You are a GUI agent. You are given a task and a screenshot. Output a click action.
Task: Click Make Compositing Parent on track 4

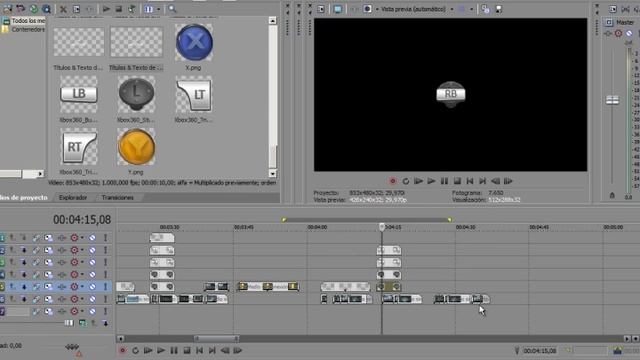(x=13, y=274)
